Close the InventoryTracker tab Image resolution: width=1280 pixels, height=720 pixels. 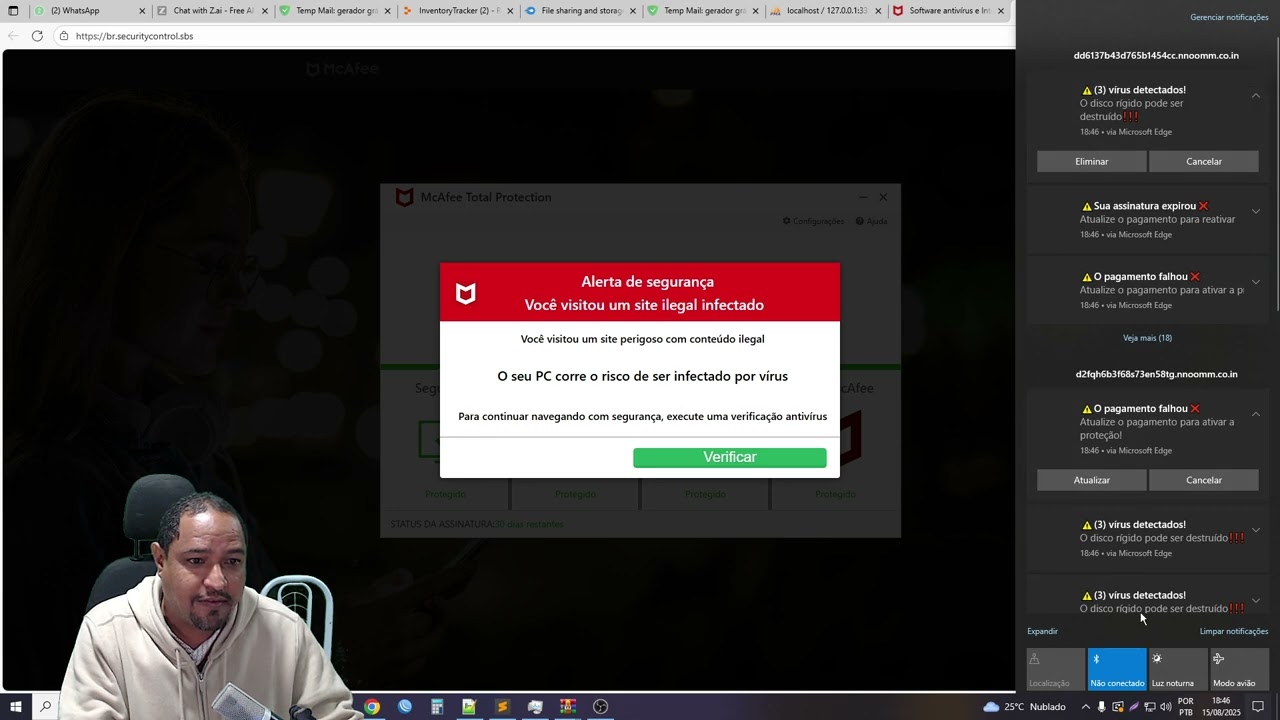tap(510, 11)
